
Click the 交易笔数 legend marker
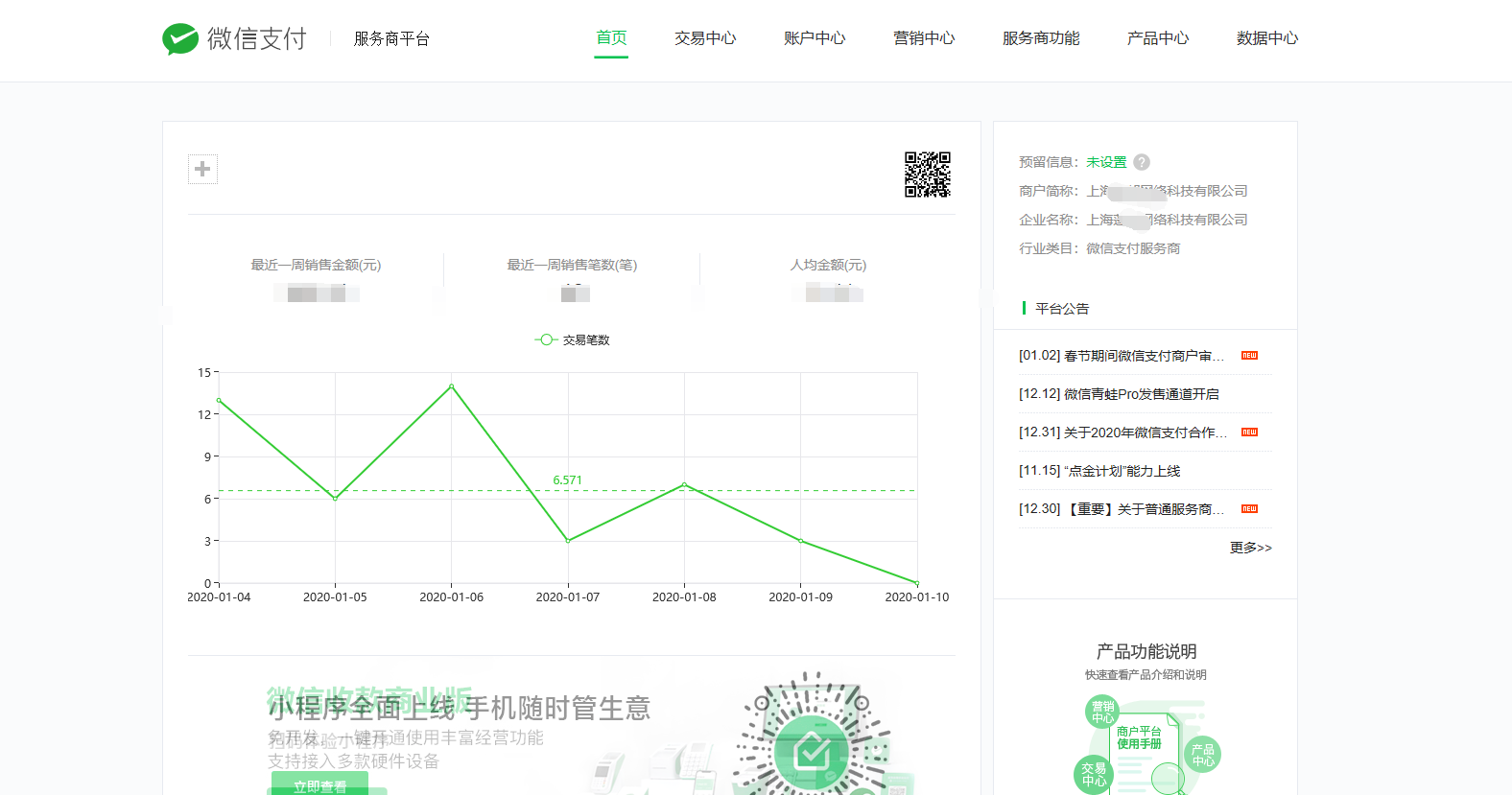(x=546, y=339)
